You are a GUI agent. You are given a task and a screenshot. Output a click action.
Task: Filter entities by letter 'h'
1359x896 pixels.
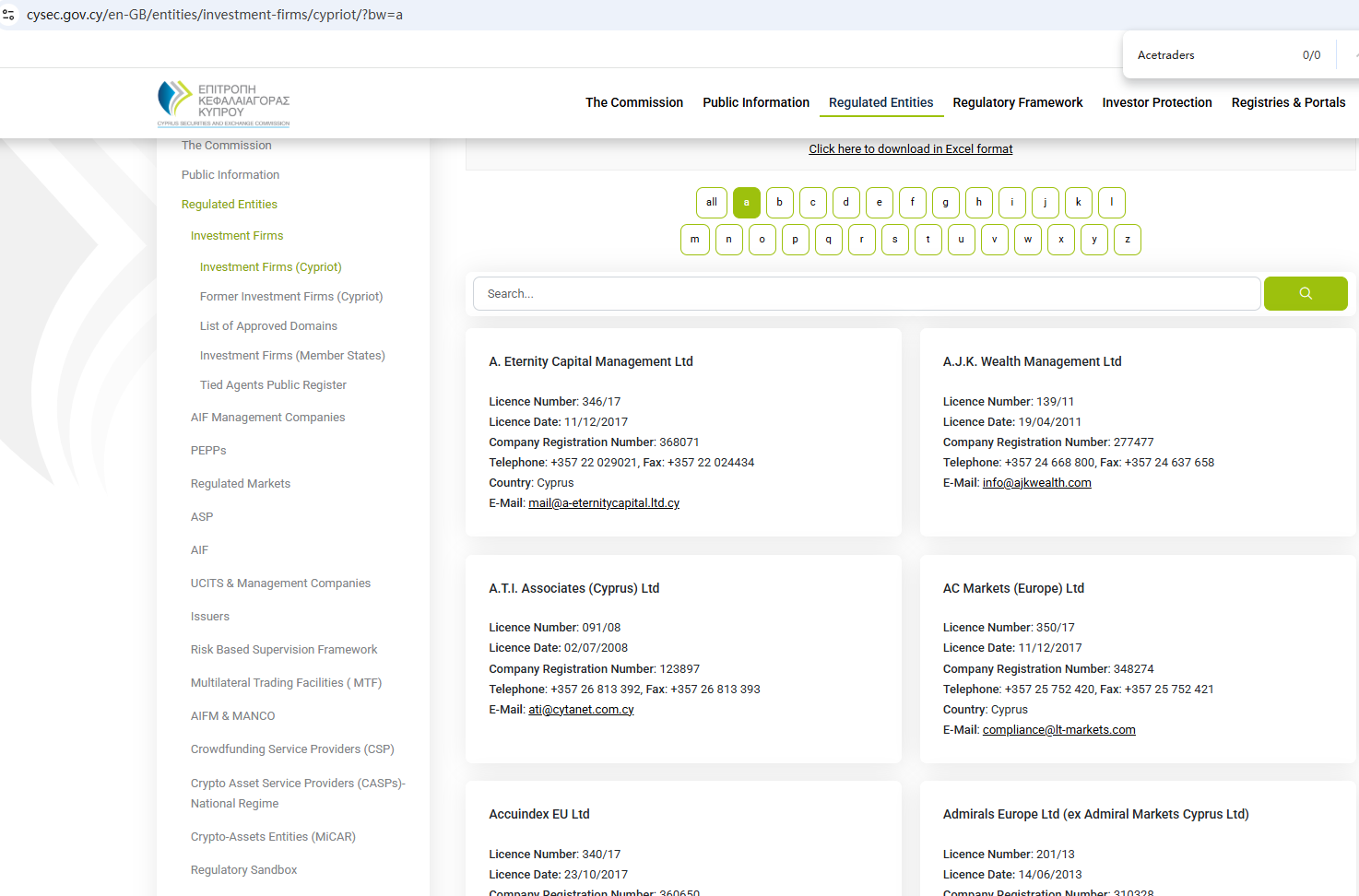tap(978, 203)
